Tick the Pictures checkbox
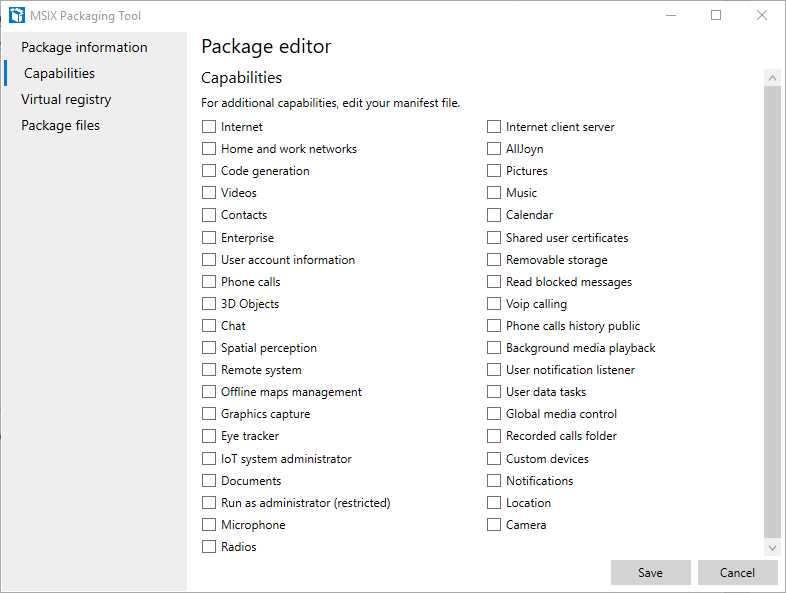Screen dimensions: 786x593 494,170
